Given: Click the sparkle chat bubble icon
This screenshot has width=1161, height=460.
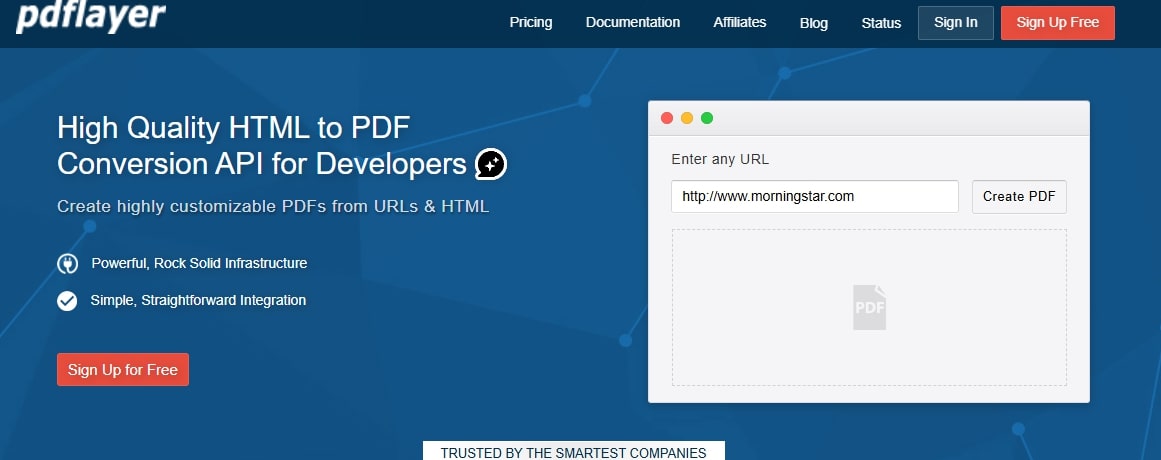Looking at the screenshot, I should point(491,164).
